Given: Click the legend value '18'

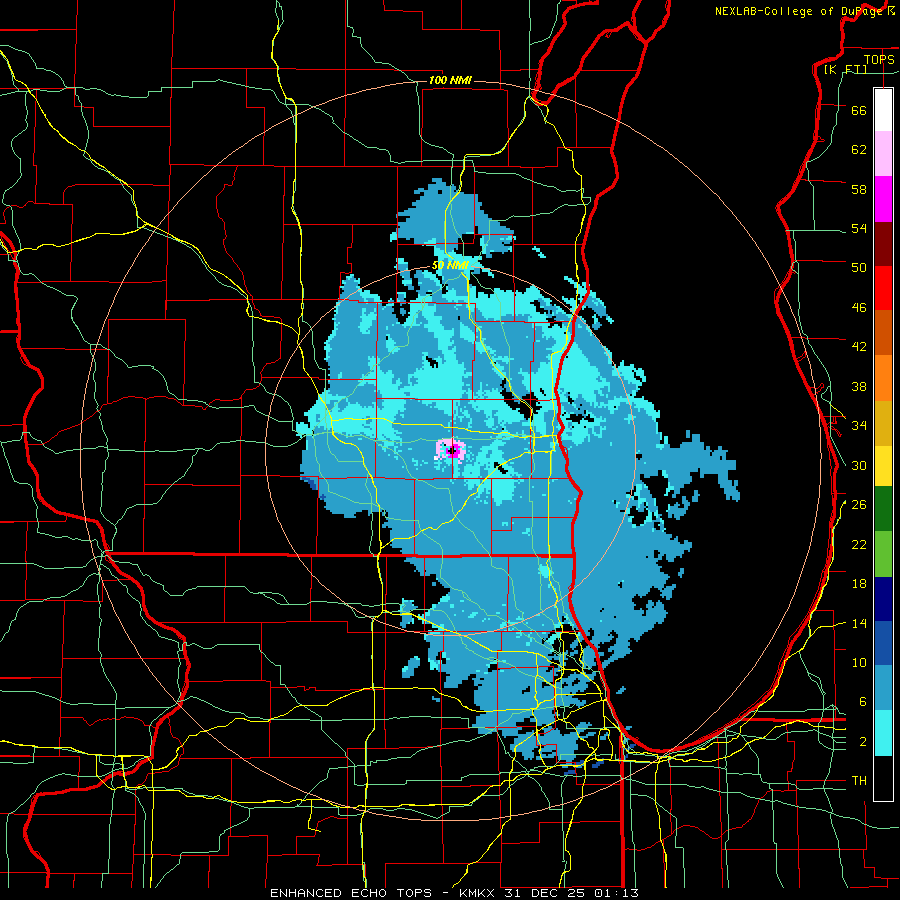Looking at the screenshot, I should (859, 584).
